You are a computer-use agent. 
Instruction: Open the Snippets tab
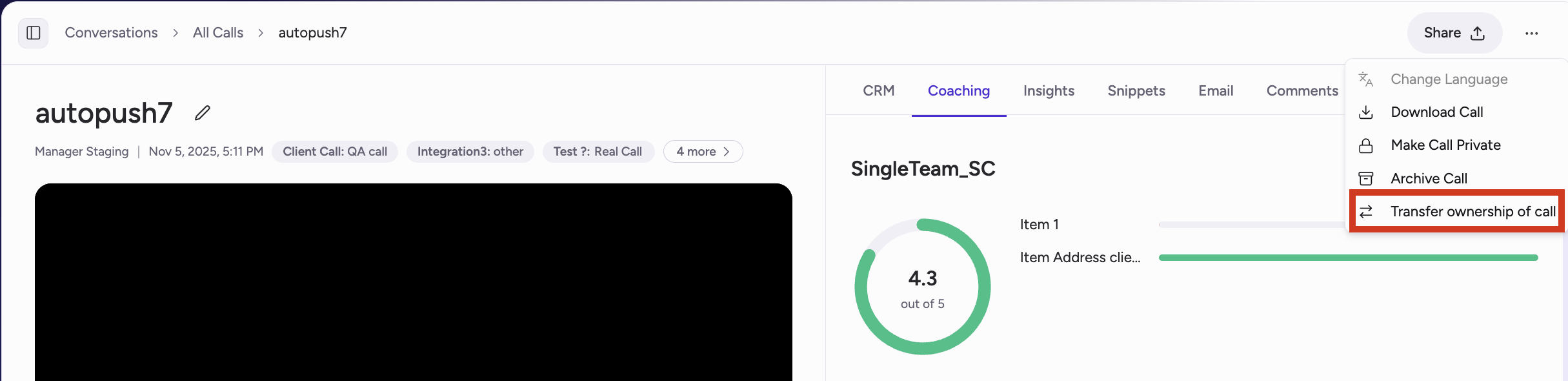coord(1136,90)
